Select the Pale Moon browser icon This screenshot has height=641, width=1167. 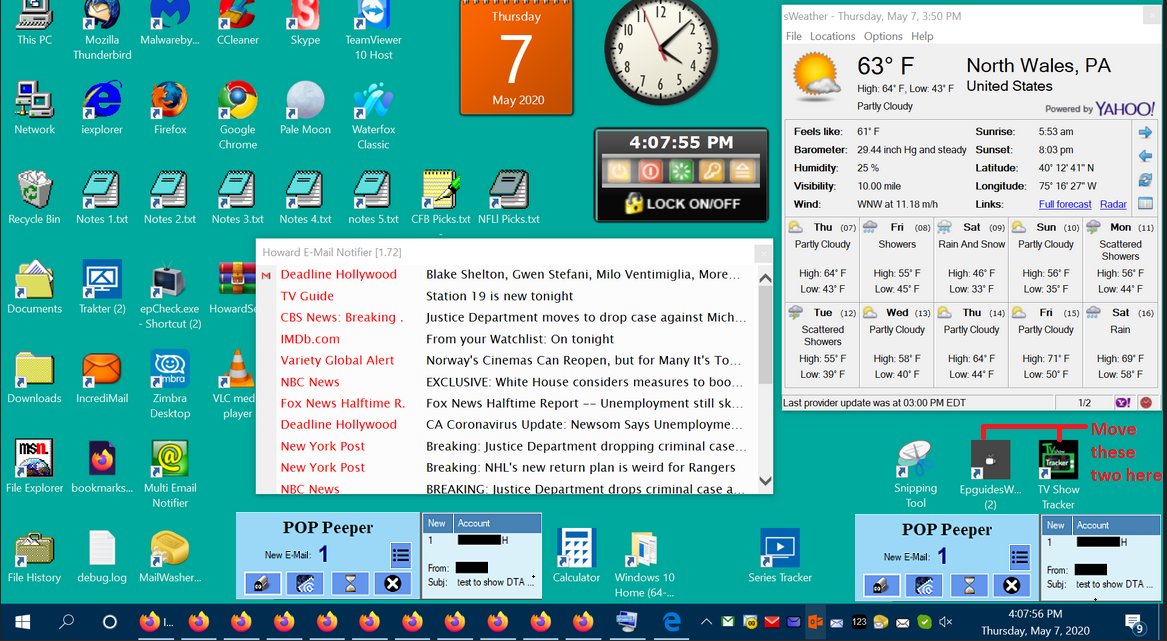[x=305, y=101]
